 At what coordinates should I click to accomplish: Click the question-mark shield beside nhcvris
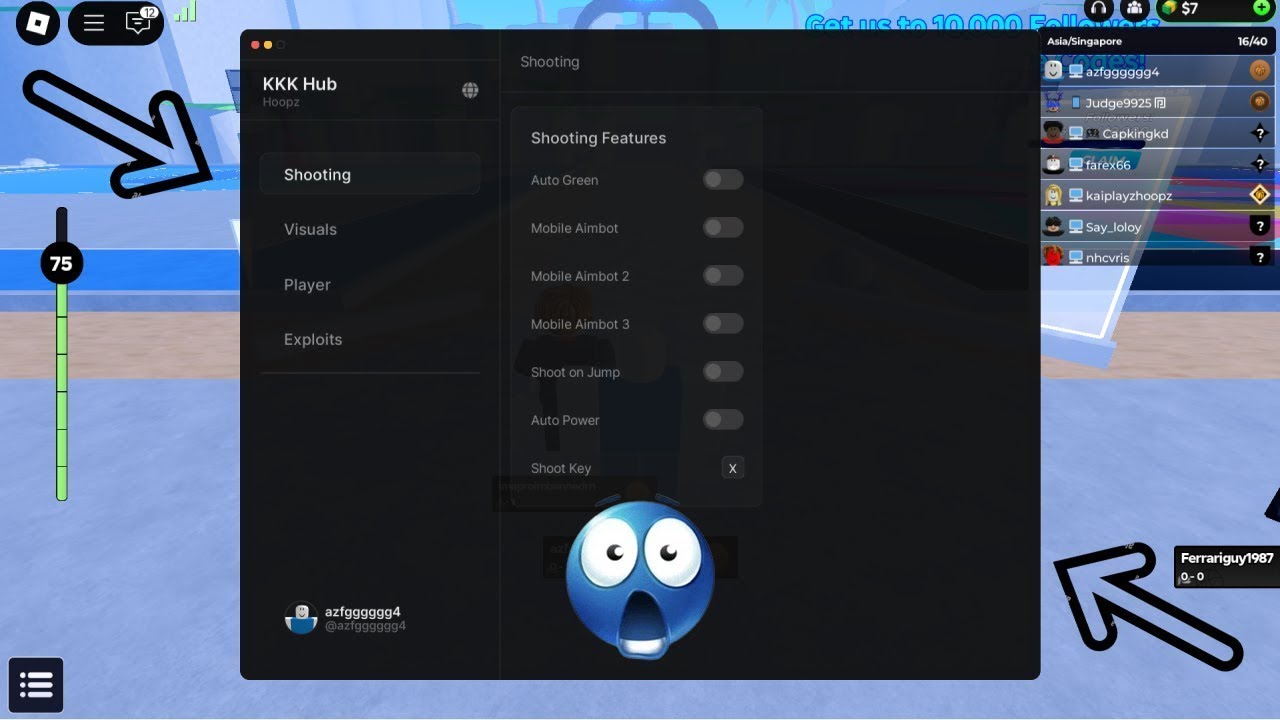[1260, 257]
